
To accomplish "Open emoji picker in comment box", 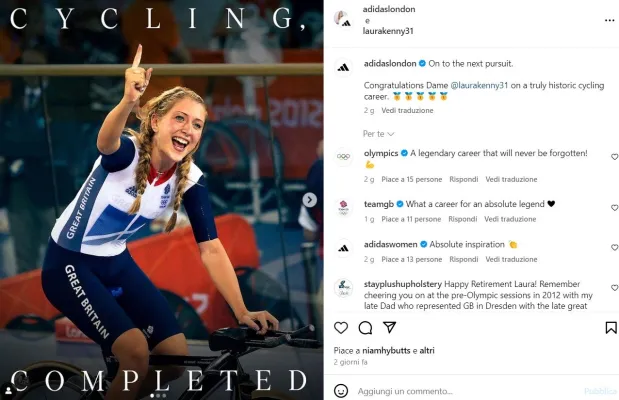I will [342, 391].
